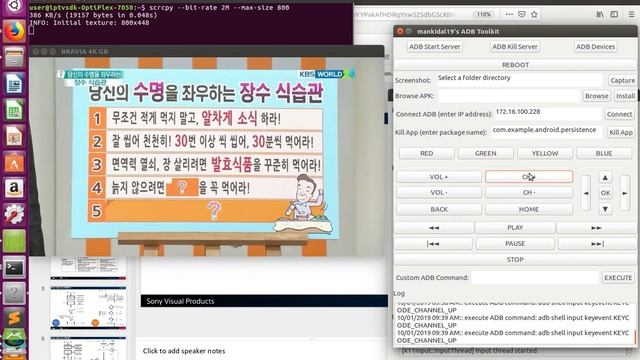
Task: Click the Connect ADB button
Action: coord(619,114)
